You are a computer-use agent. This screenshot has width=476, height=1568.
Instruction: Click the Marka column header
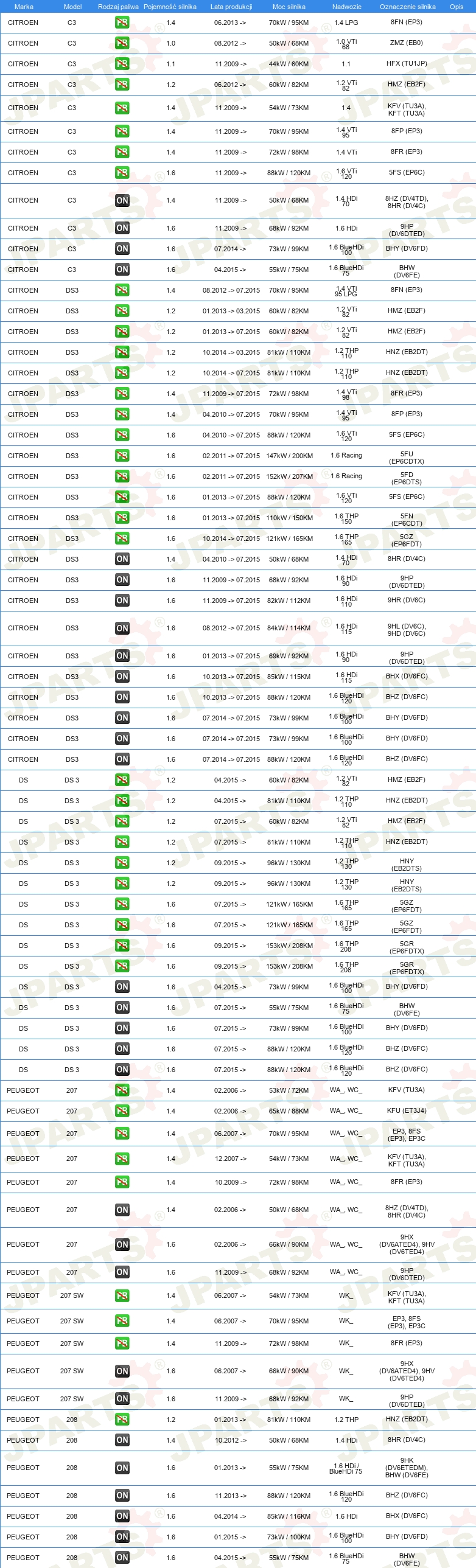coord(24,7)
